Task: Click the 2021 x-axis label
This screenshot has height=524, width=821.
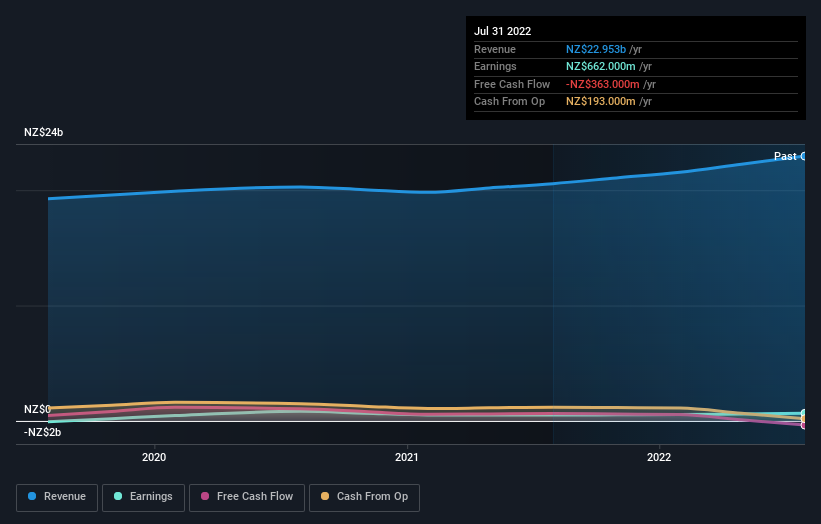Action: pyautogui.click(x=407, y=457)
